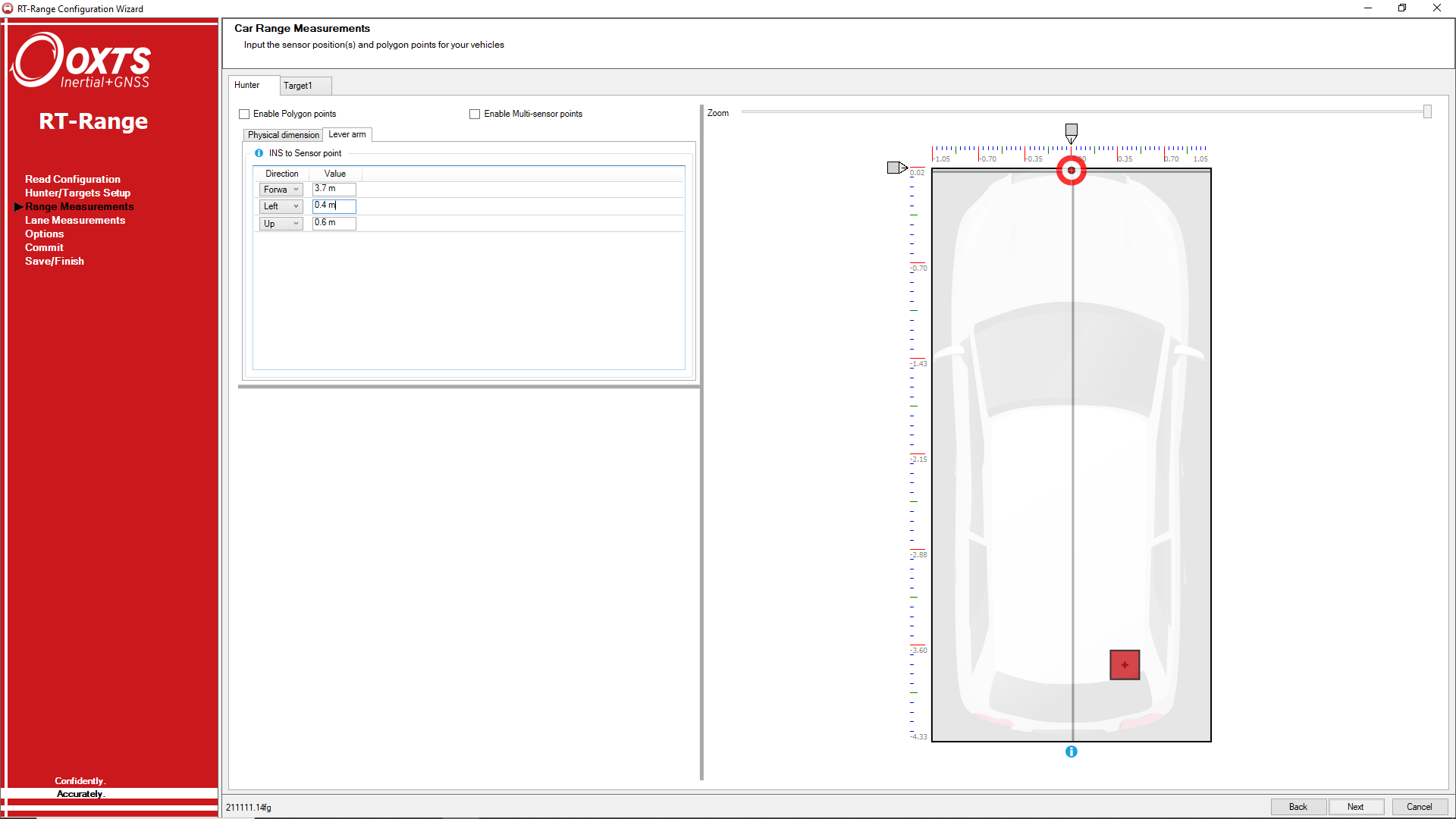The width and height of the screenshot is (1456, 819).
Task: Open the Left direction dropdown
Action: [281, 206]
